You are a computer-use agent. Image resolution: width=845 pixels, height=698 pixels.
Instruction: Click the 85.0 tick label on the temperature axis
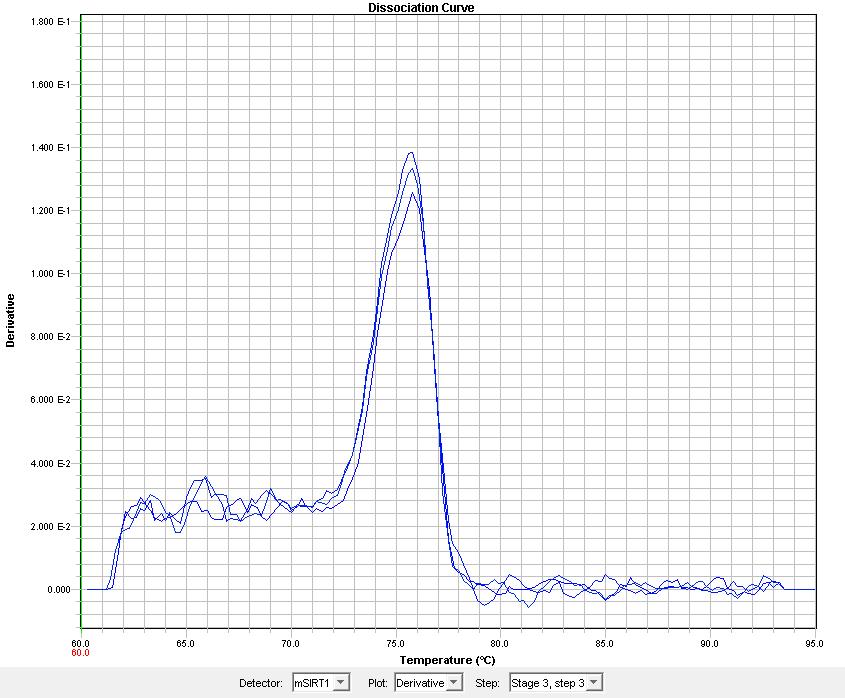coord(605,644)
